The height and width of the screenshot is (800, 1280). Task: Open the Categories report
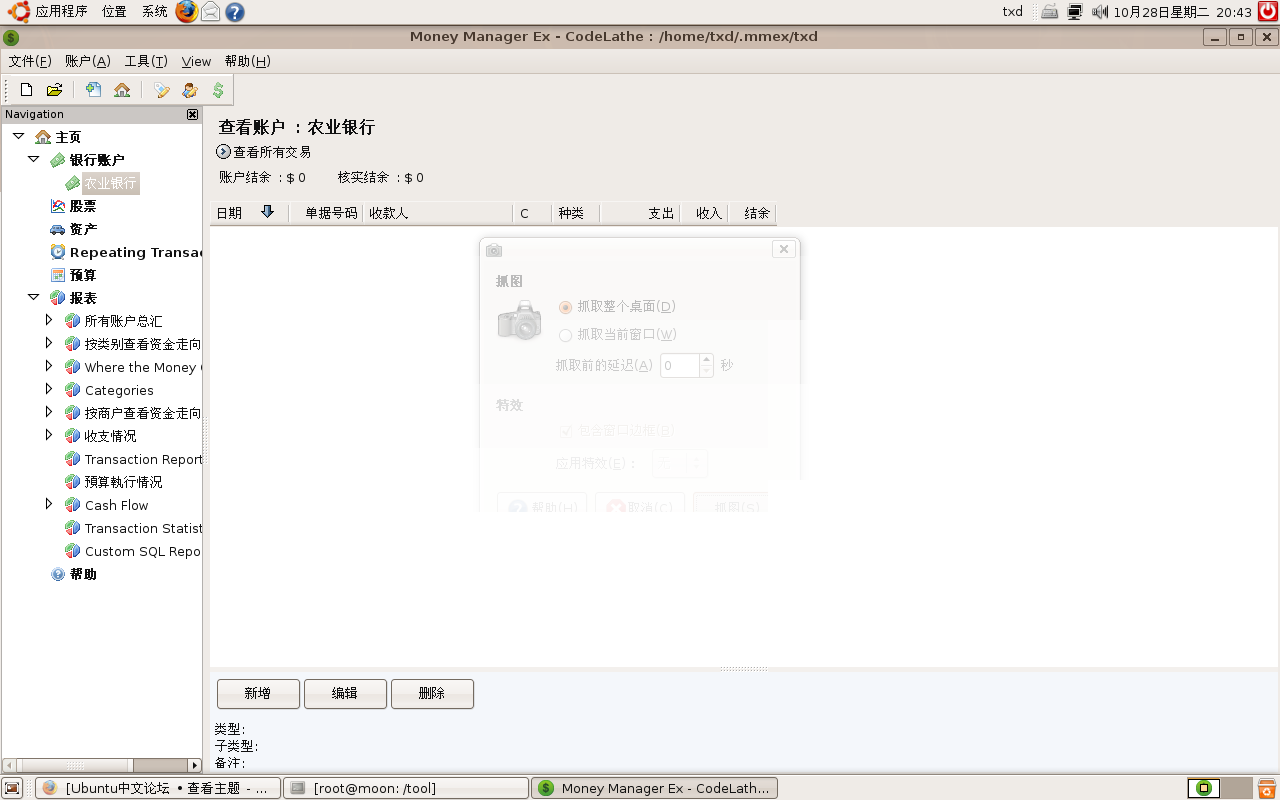(119, 390)
